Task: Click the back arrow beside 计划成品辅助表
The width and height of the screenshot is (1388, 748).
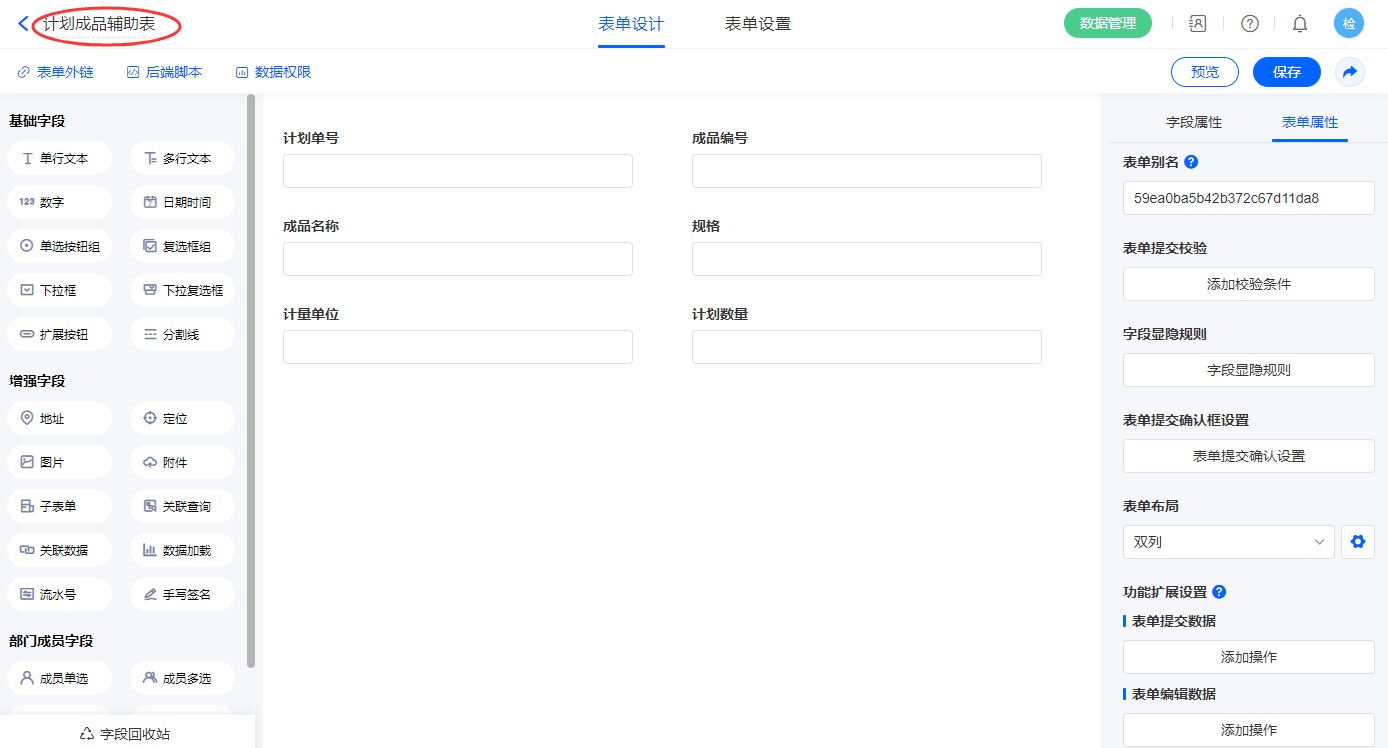Action: [x=24, y=24]
